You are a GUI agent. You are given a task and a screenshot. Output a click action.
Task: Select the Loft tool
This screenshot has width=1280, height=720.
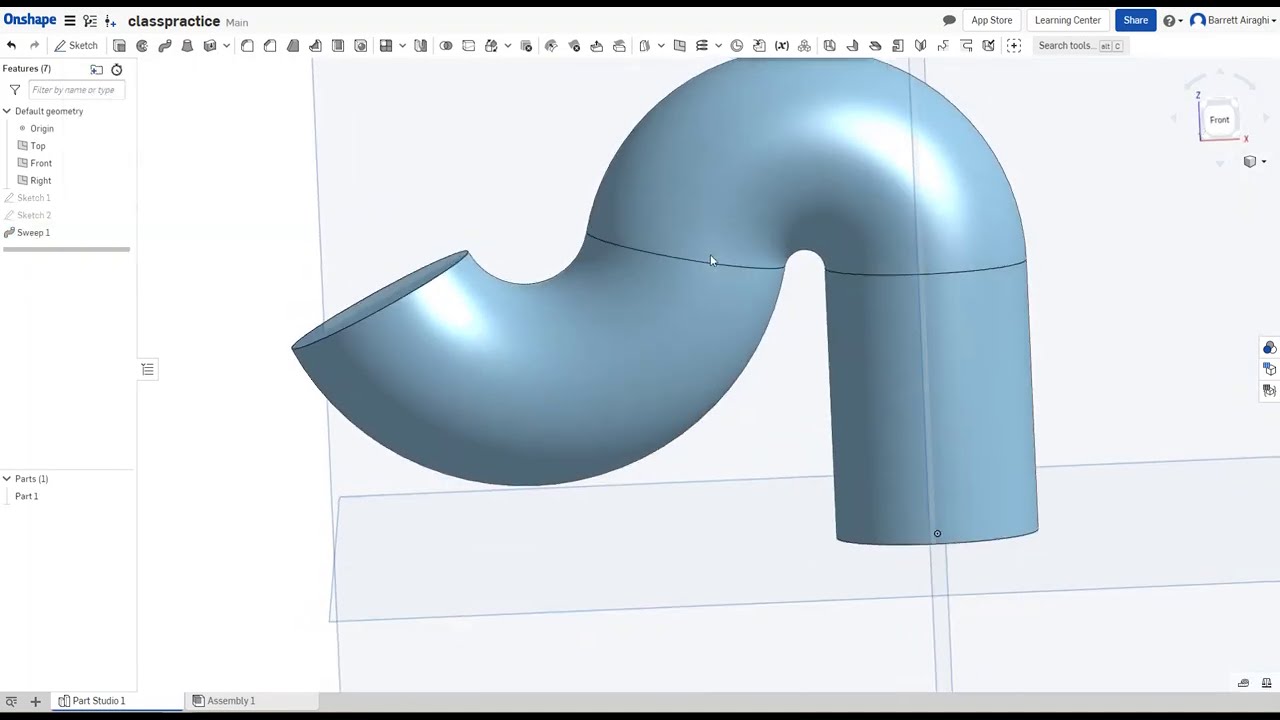point(187,46)
